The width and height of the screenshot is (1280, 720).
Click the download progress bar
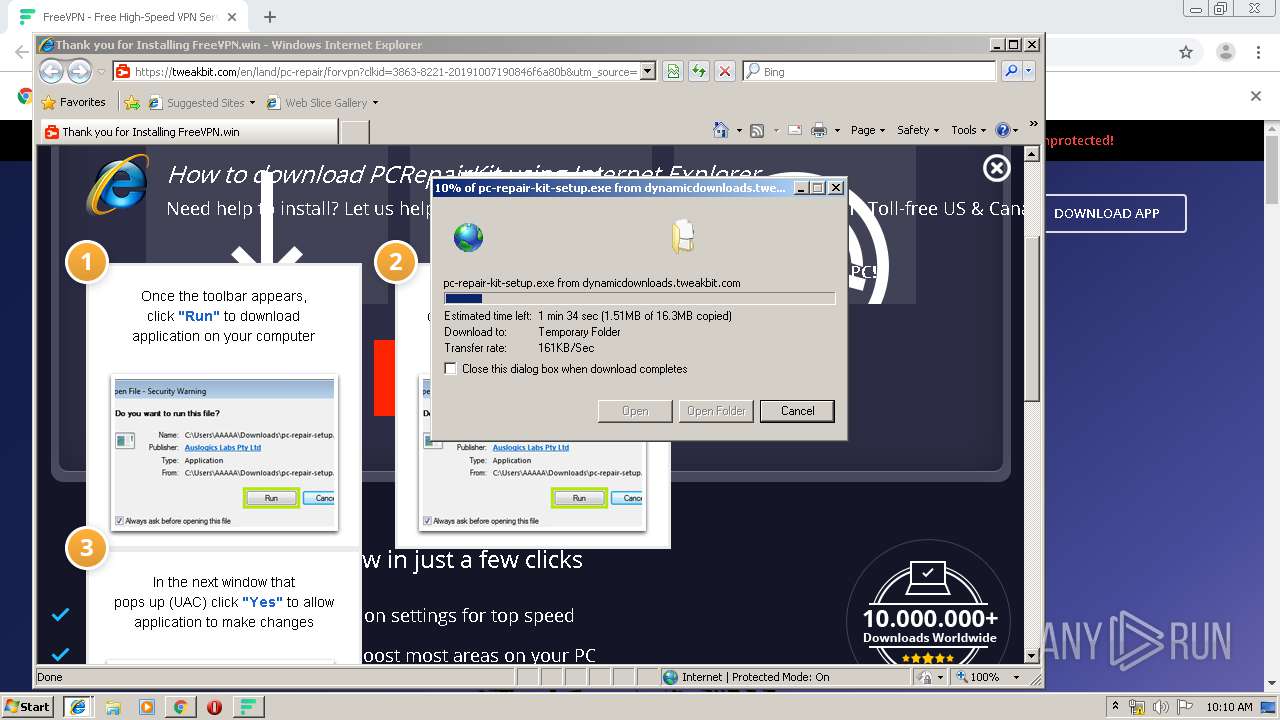click(x=639, y=298)
